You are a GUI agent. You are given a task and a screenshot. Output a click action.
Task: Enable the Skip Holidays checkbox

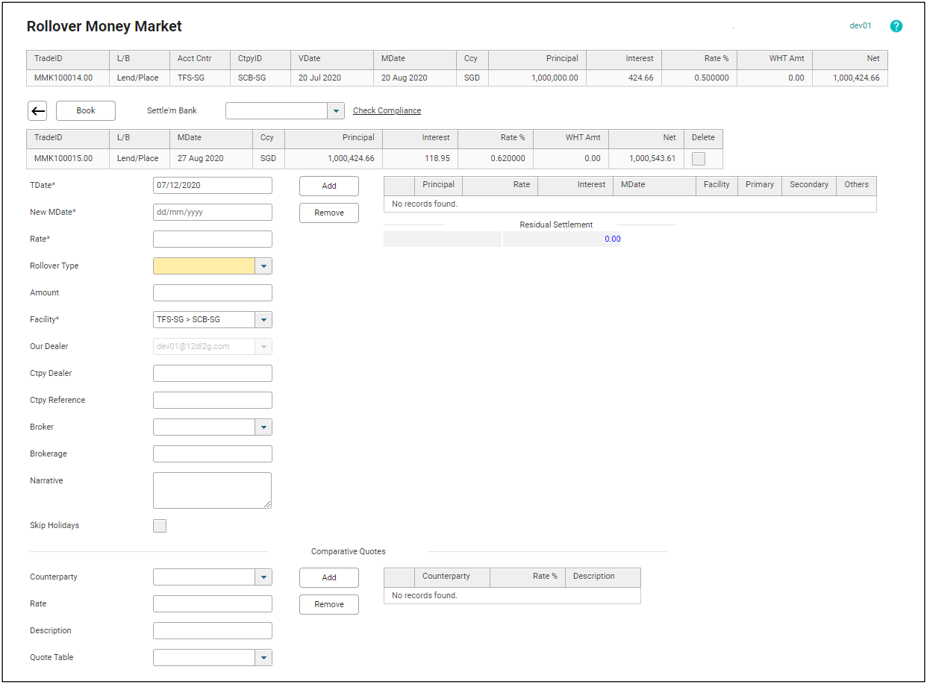160,526
